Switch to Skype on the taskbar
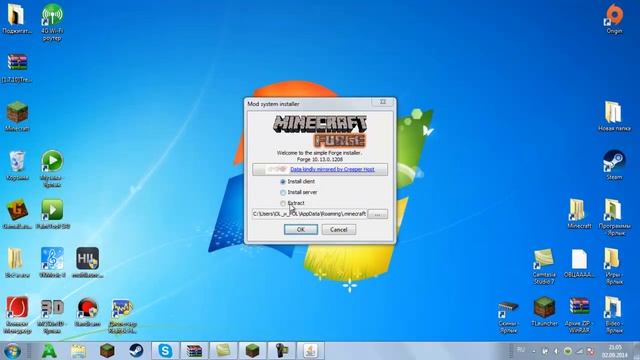 click(165, 351)
